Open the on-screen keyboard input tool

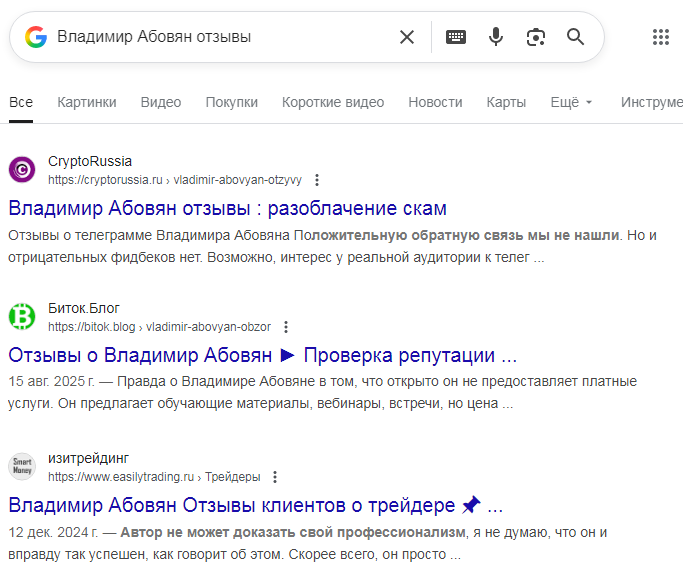coord(456,37)
